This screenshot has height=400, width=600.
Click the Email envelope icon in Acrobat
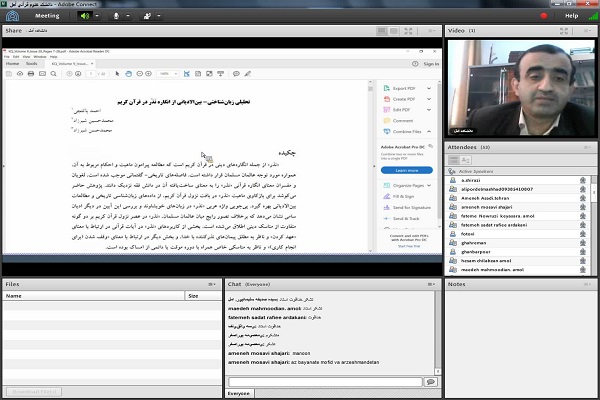click(42, 74)
